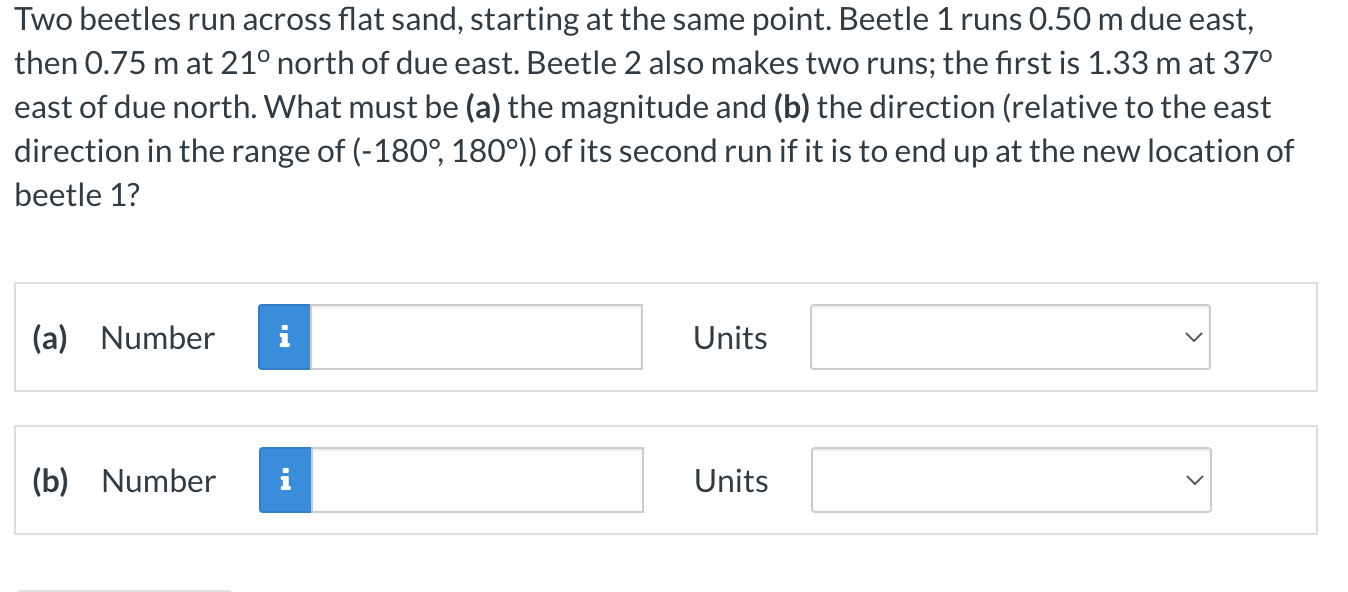This screenshot has width=1348, height=592.
Task: Select the answer box for the direction value
Action: (x=475, y=480)
